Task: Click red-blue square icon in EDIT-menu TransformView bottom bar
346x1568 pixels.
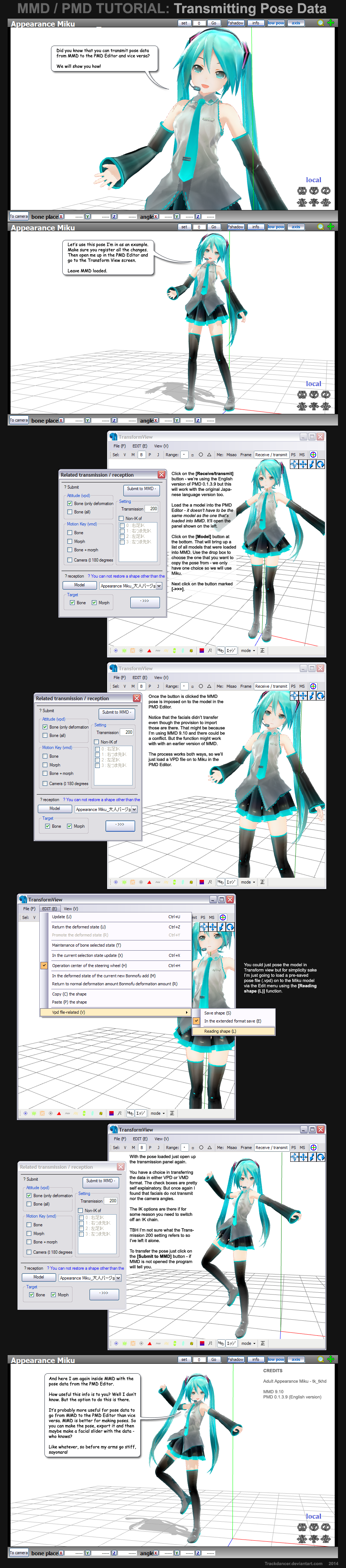Action: point(111,1113)
